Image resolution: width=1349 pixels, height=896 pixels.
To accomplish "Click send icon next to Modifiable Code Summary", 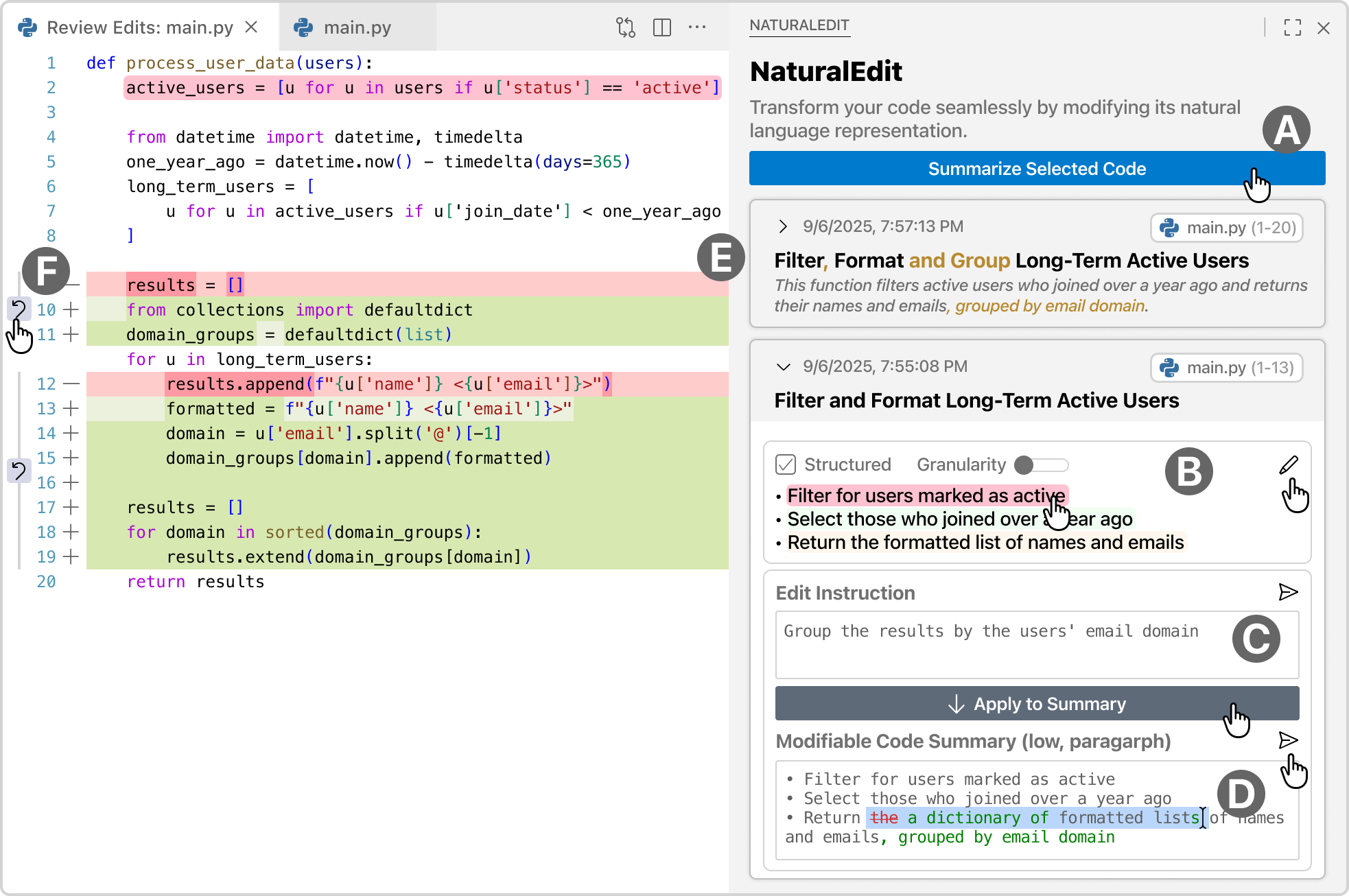I will 1288,740.
